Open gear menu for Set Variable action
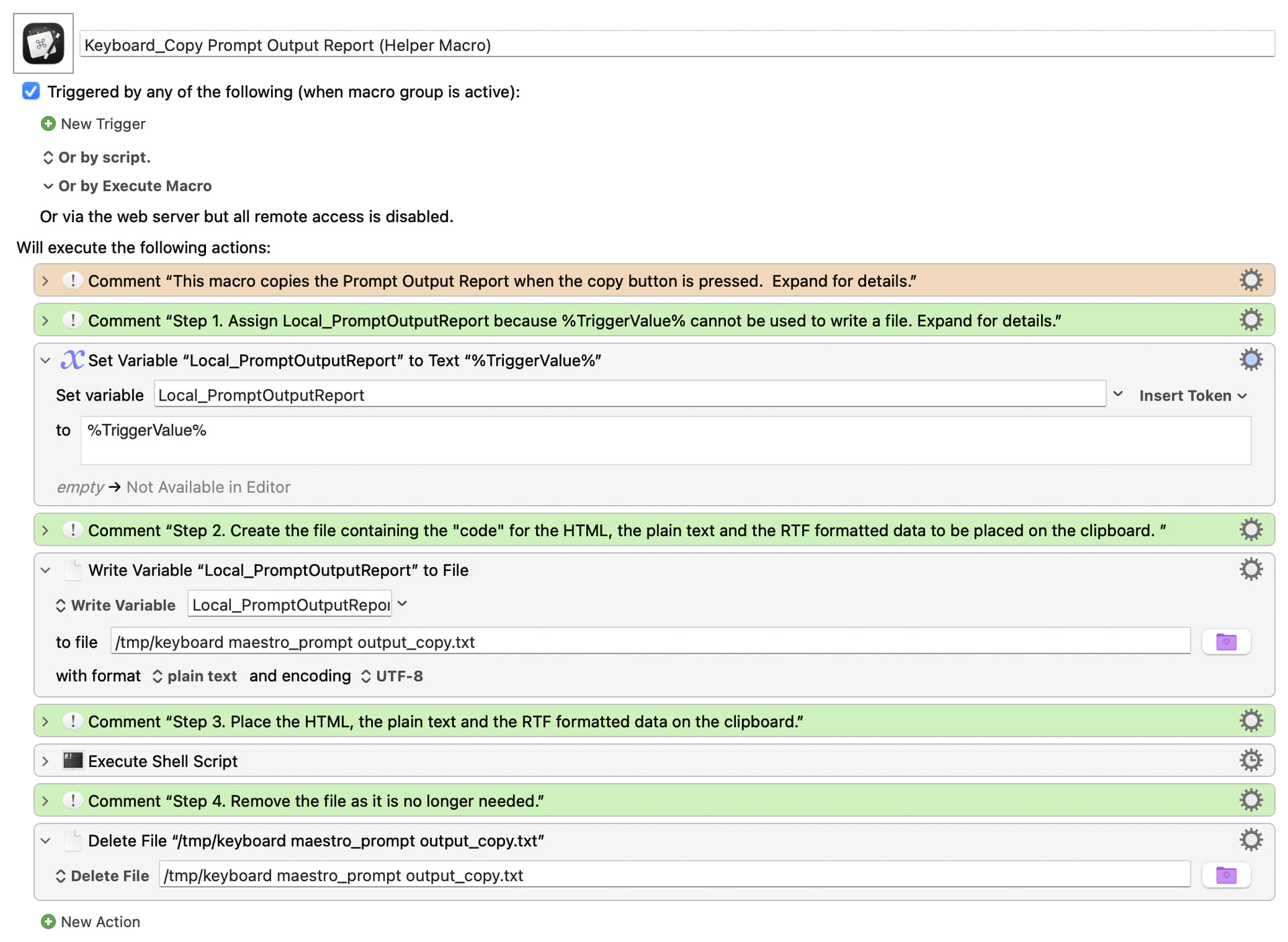 [1250, 360]
